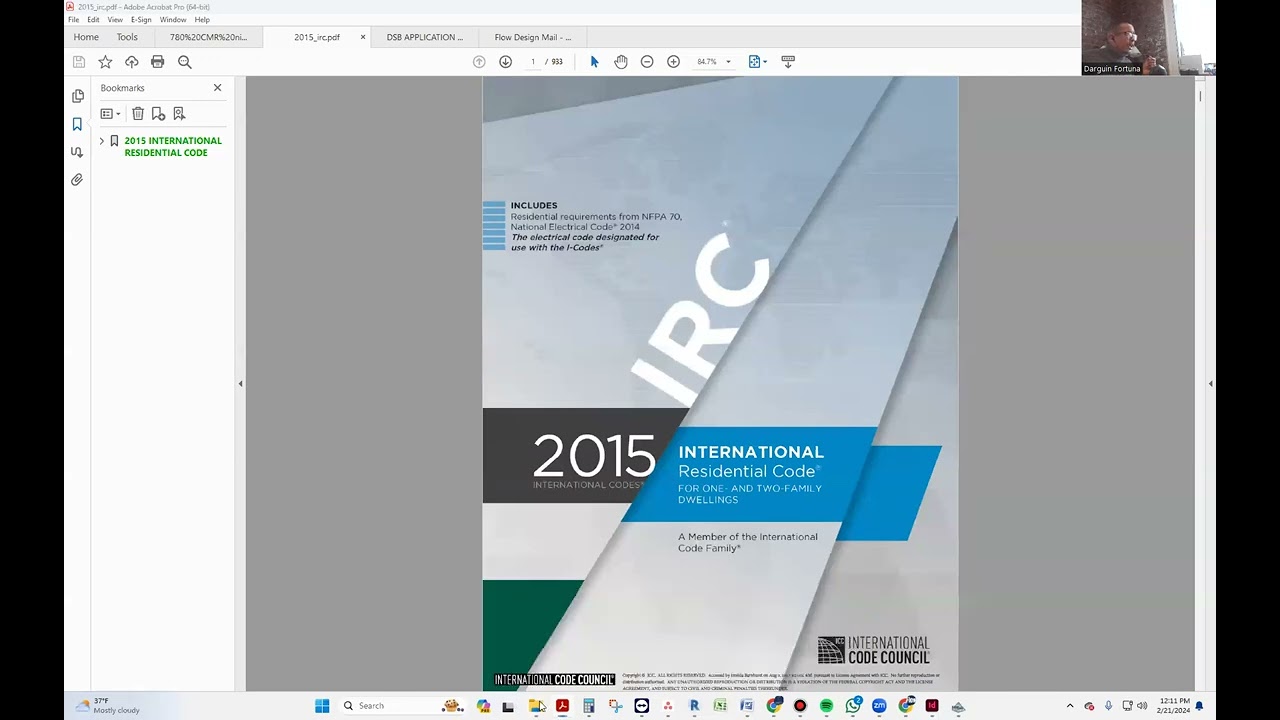Select the 2015 INTERNATIONAL RESIDENTIAL CODE bookmark
The height and width of the screenshot is (720, 1280).
click(x=173, y=147)
